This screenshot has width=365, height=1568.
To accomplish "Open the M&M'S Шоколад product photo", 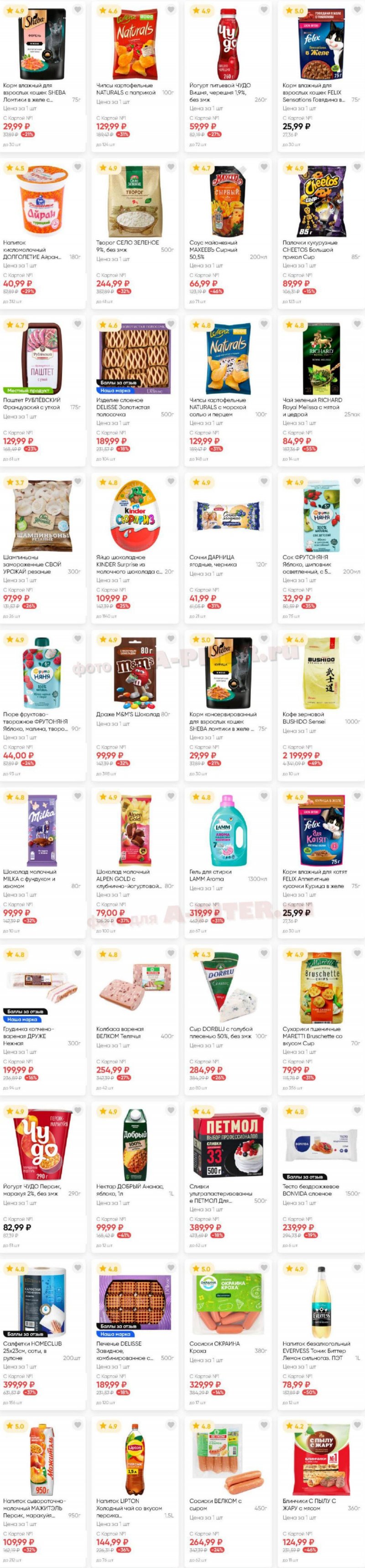I will 135,671.
